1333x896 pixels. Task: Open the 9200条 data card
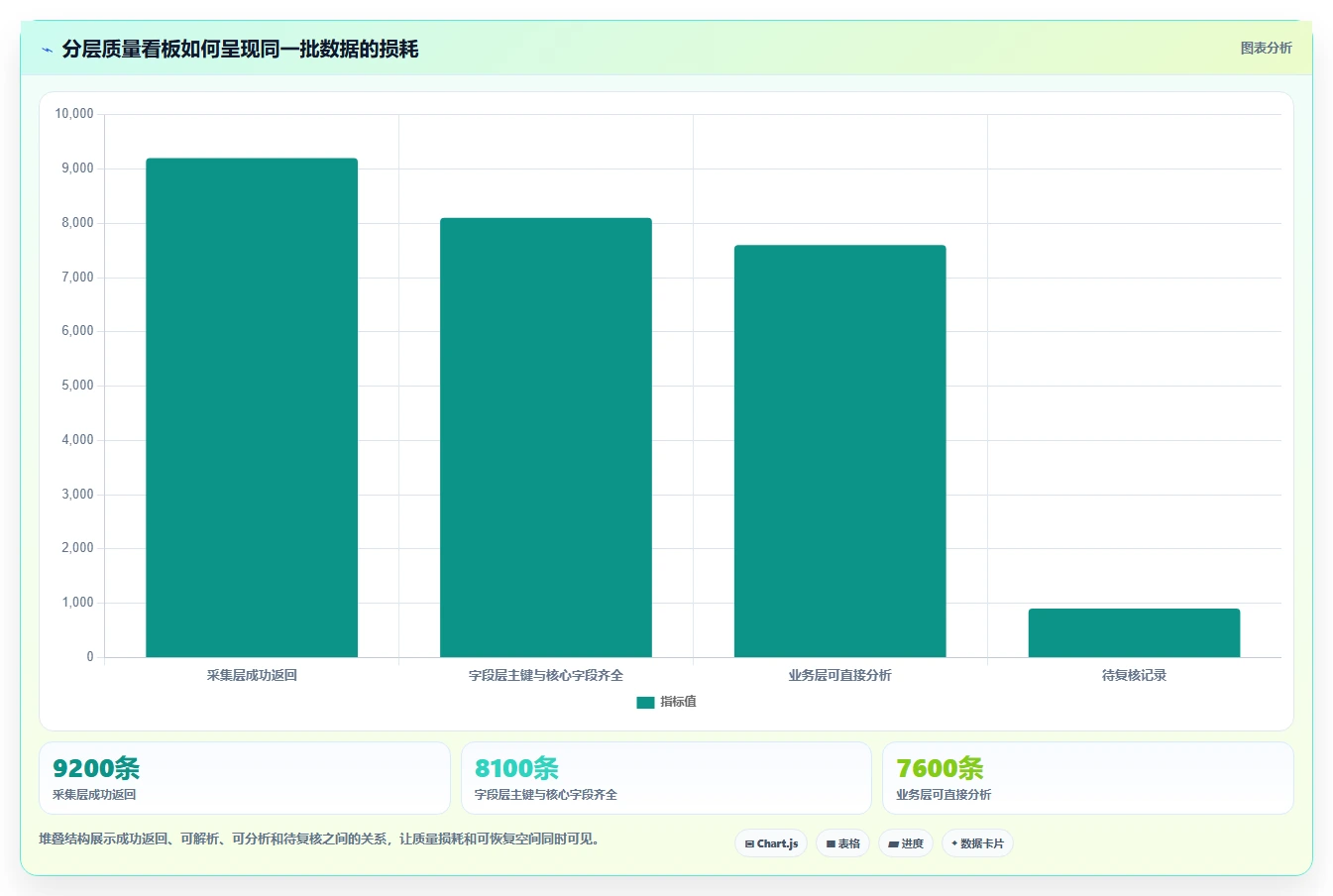coord(245,778)
